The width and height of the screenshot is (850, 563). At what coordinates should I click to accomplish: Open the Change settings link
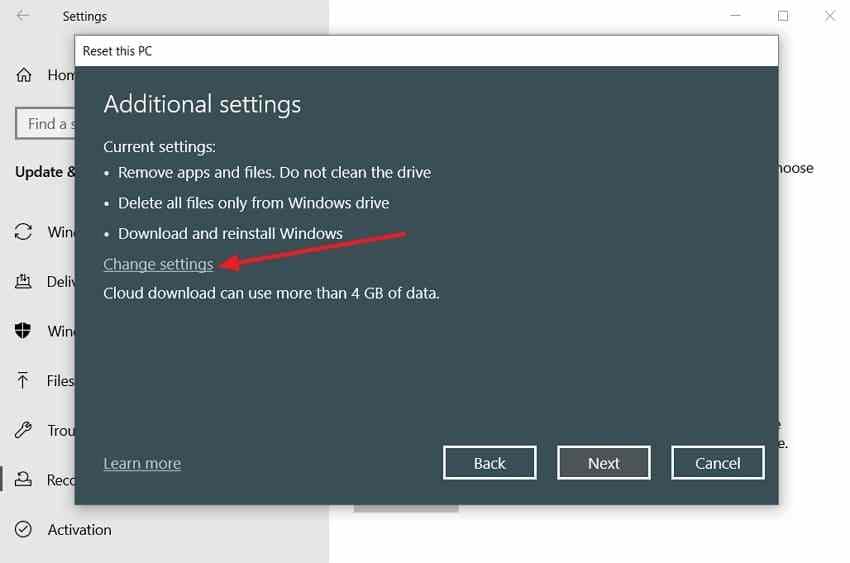(158, 264)
